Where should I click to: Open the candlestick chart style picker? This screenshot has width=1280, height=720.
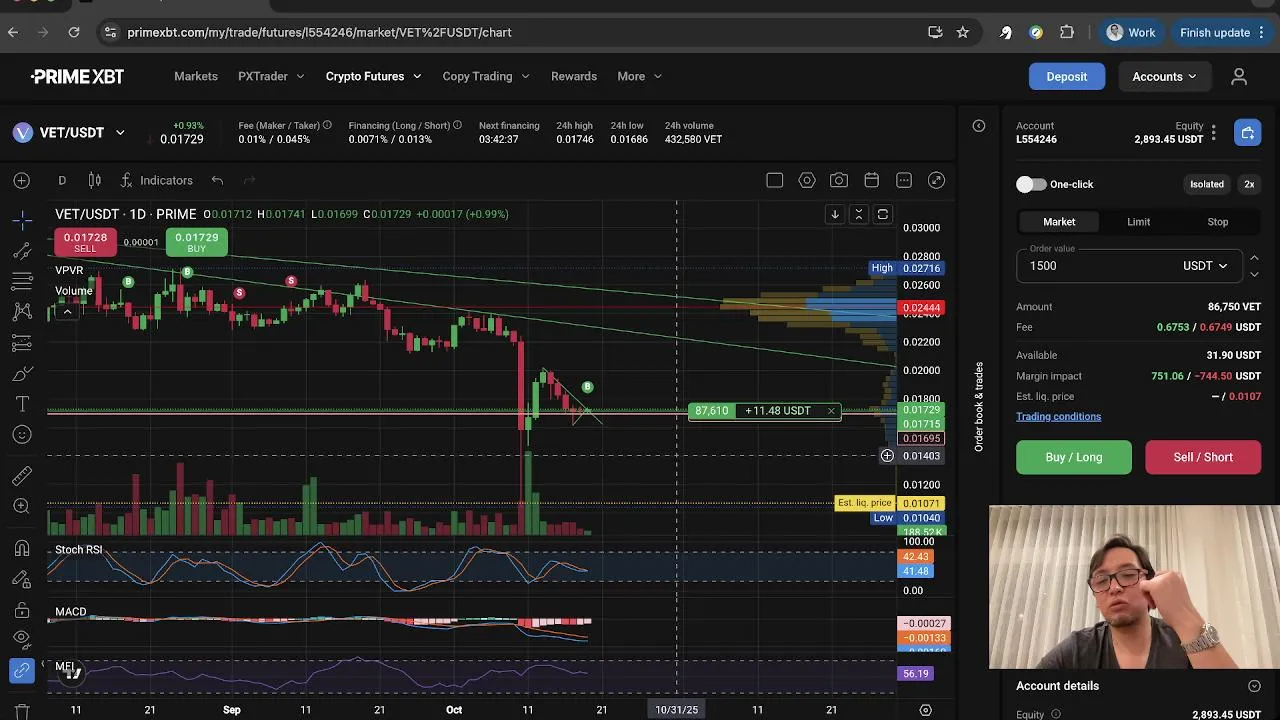94,180
